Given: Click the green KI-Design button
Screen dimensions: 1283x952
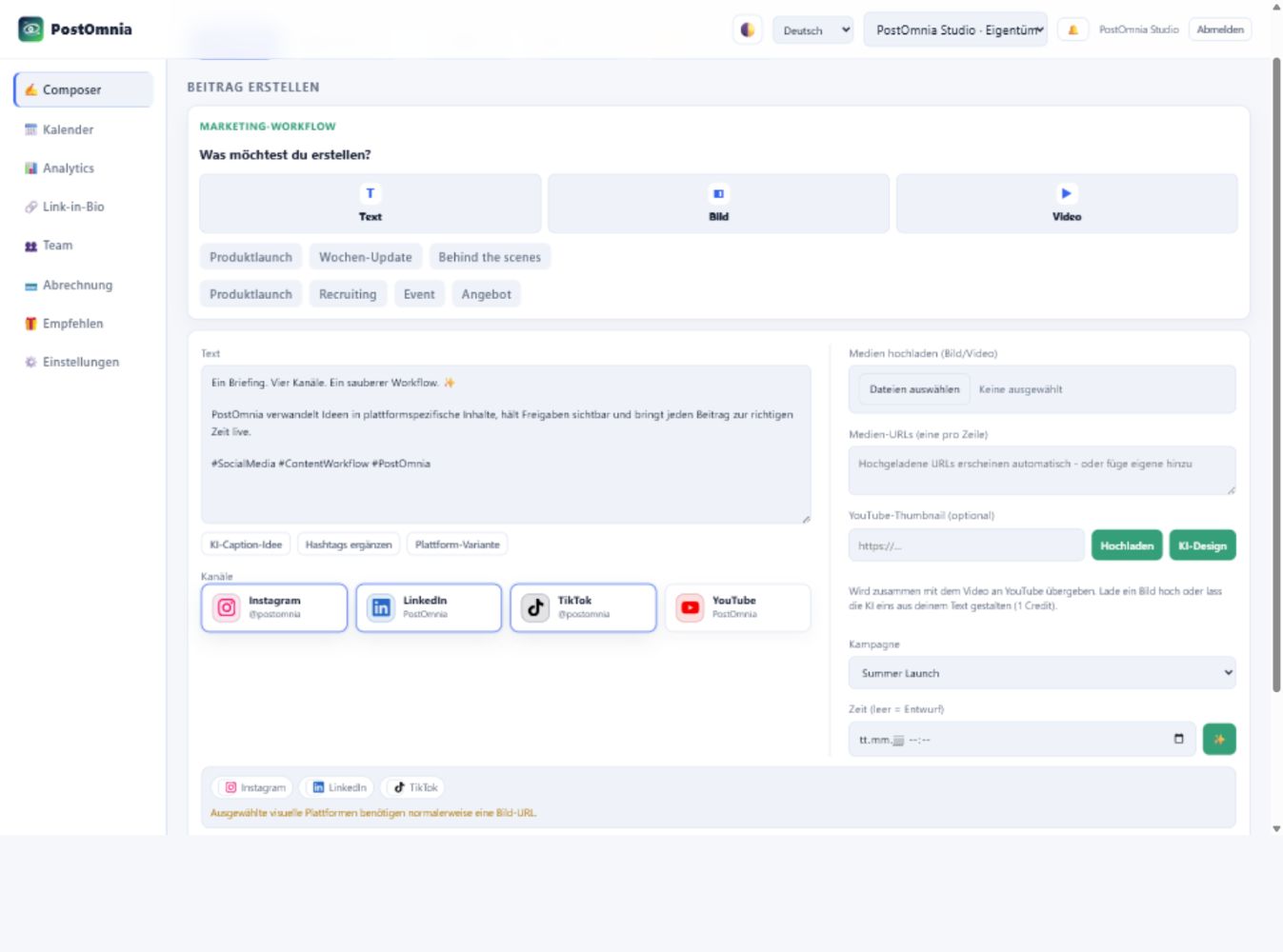Looking at the screenshot, I should pos(1202,545).
